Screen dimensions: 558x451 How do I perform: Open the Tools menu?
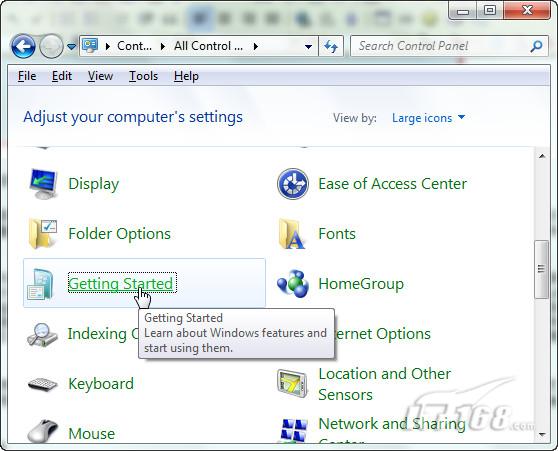click(x=143, y=76)
